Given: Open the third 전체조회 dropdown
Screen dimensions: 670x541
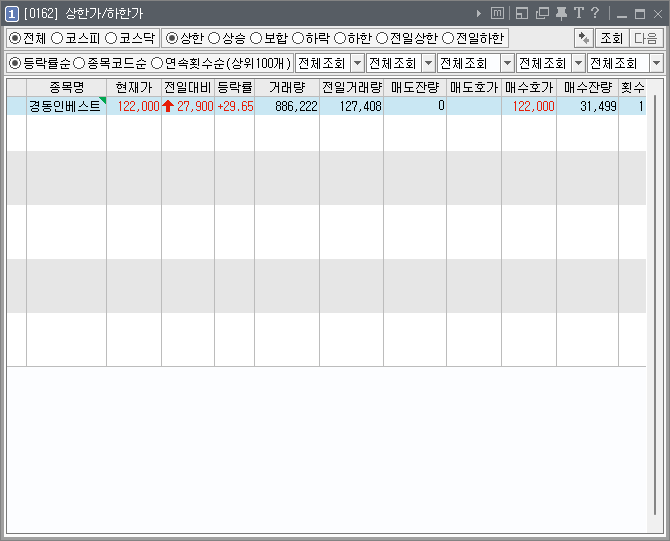Looking at the screenshot, I should 507,64.
